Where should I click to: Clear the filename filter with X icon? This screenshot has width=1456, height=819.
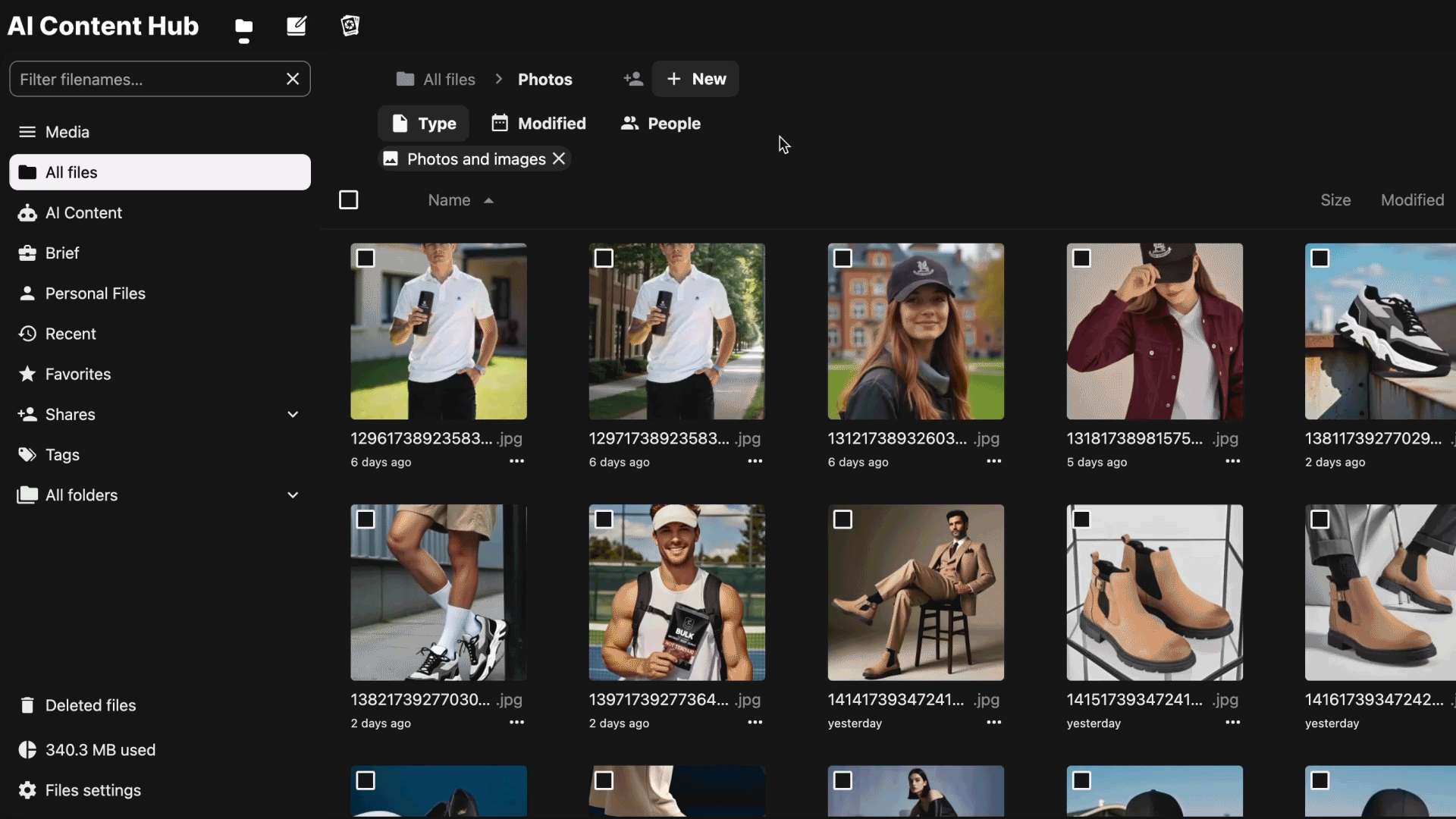pos(293,79)
